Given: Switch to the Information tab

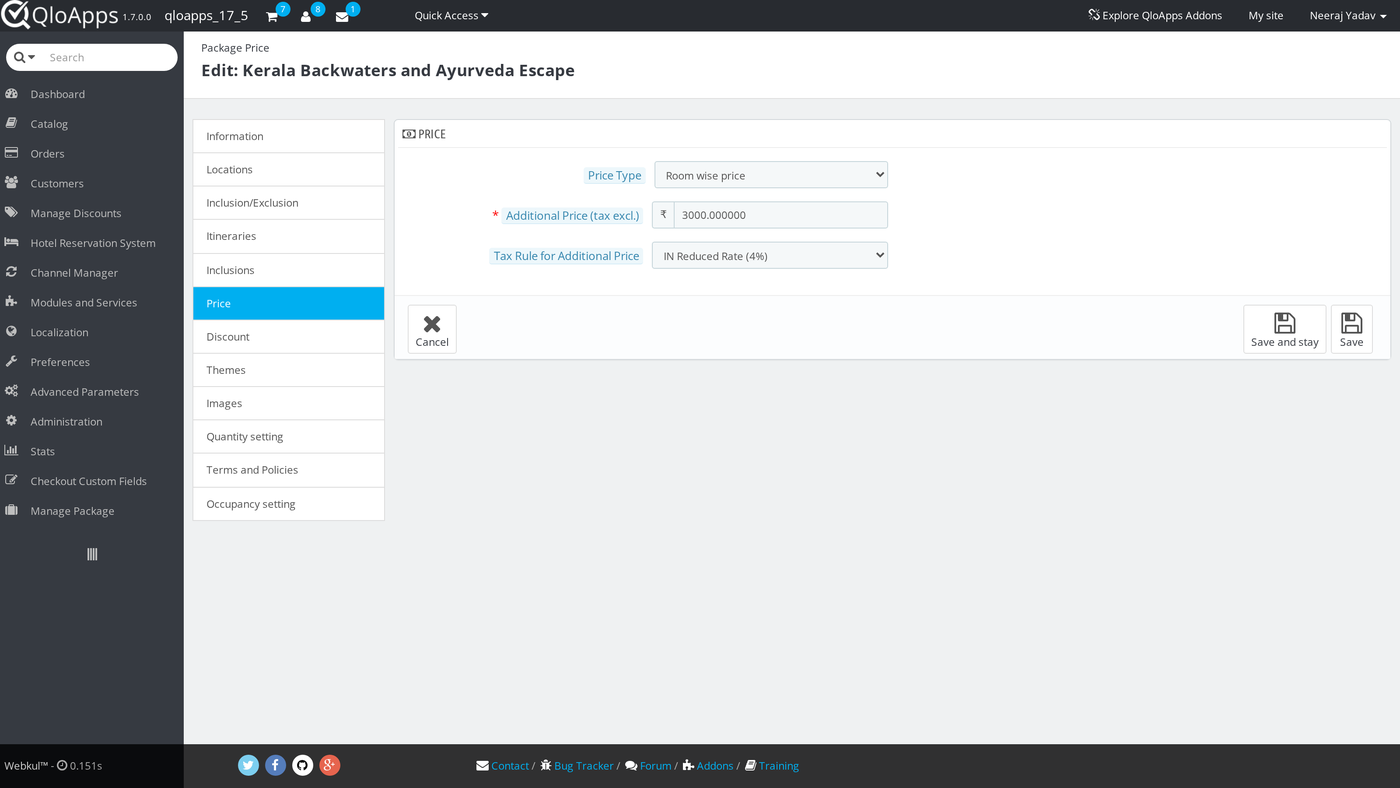Looking at the screenshot, I should click(289, 136).
